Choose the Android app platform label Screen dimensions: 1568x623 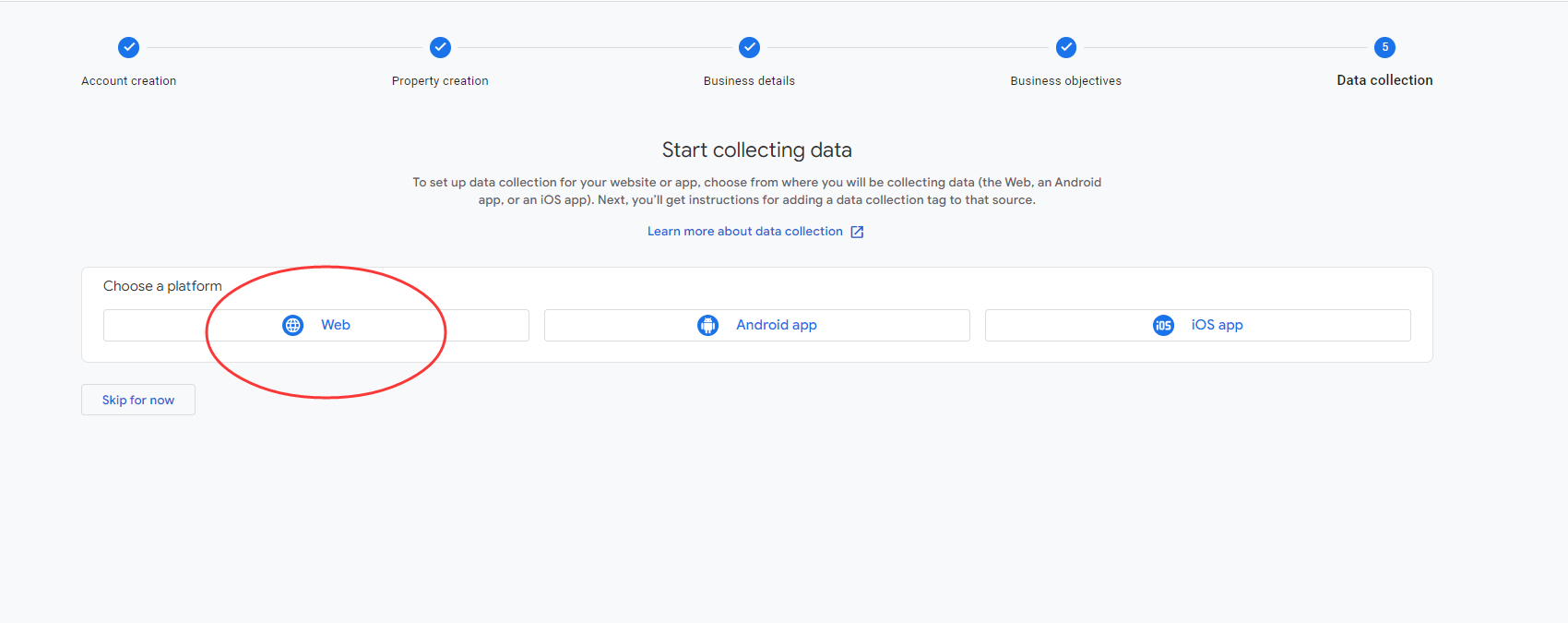coord(776,325)
